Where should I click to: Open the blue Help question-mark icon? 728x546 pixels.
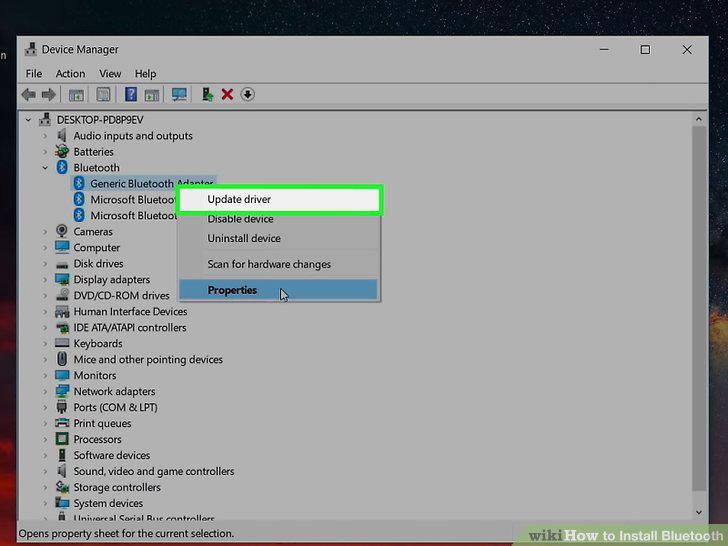[x=130, y=94]
